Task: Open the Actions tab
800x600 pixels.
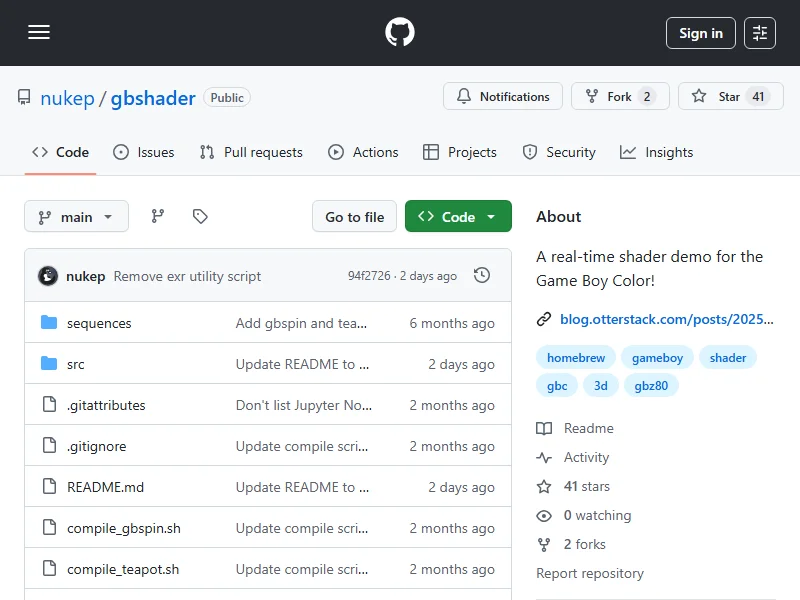Action: 364,152
